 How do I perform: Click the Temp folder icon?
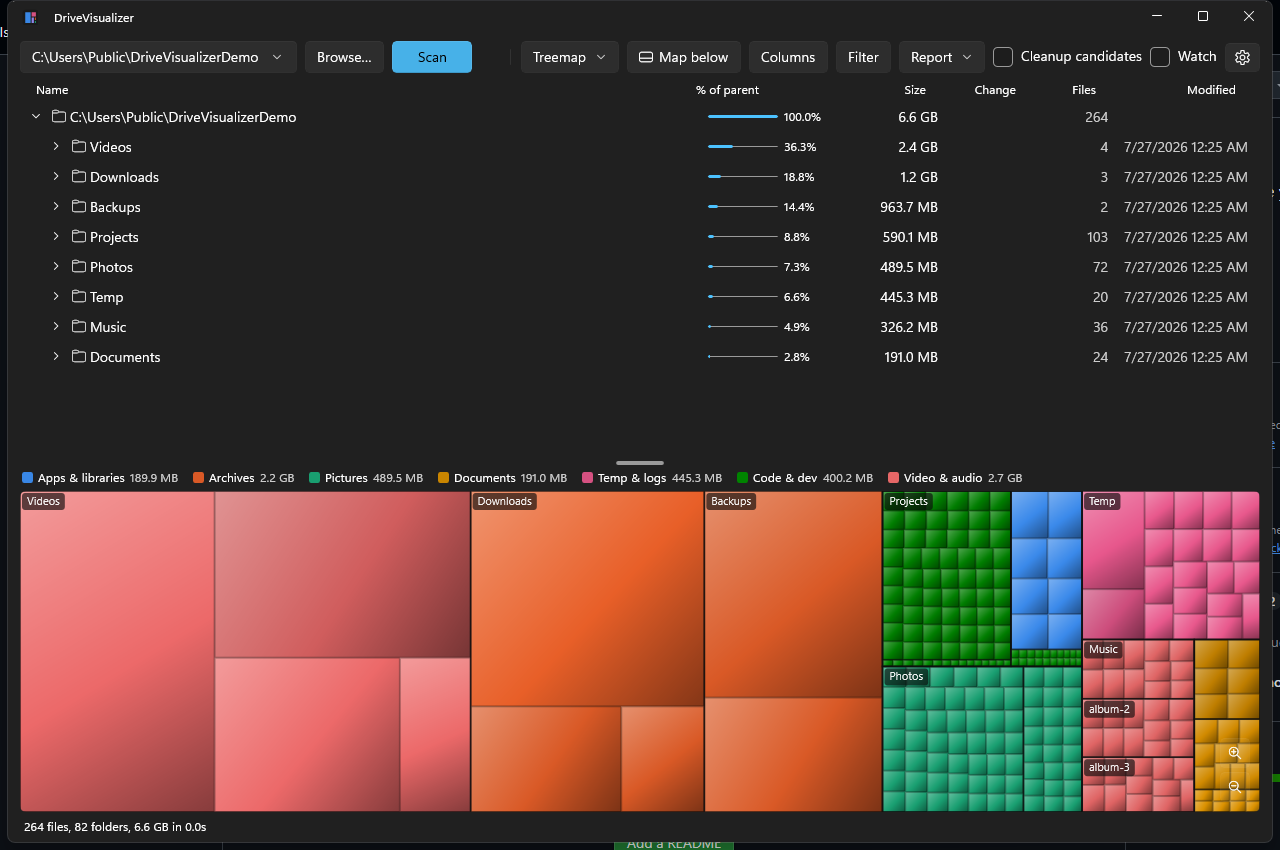click(x=79, y=297)
